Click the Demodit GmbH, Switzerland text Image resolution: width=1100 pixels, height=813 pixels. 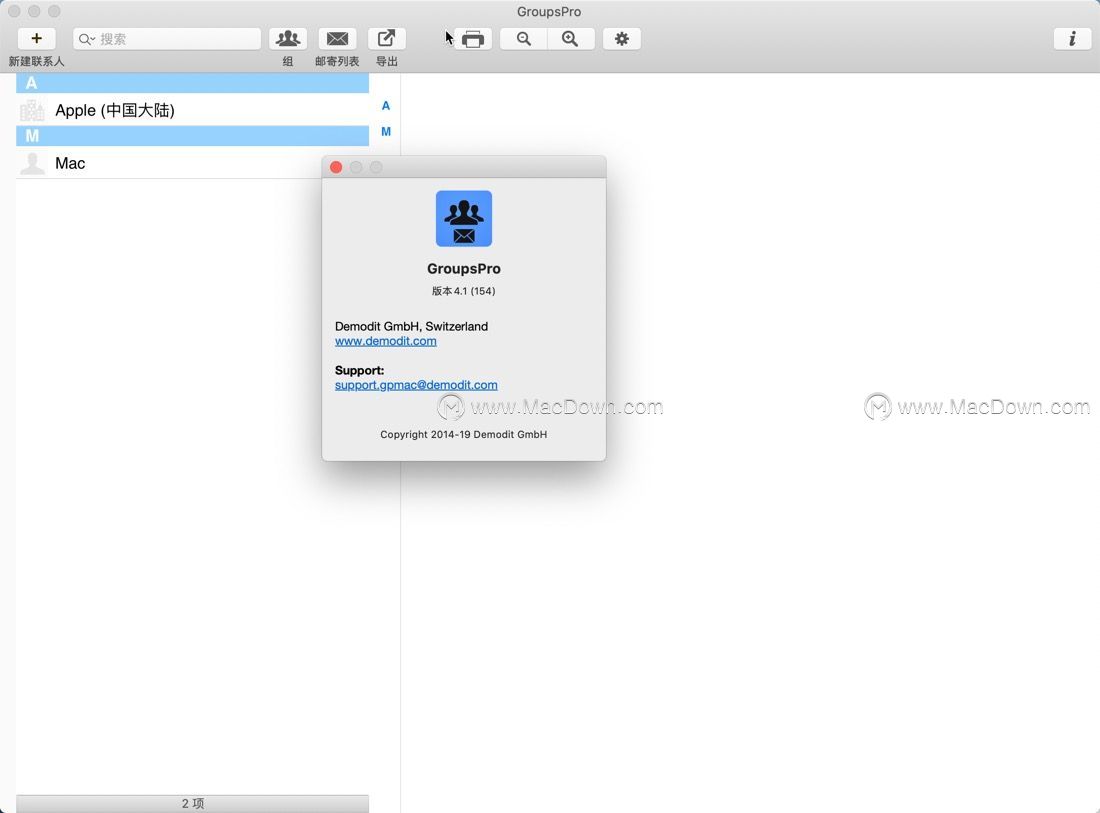[x=411, y=326]
